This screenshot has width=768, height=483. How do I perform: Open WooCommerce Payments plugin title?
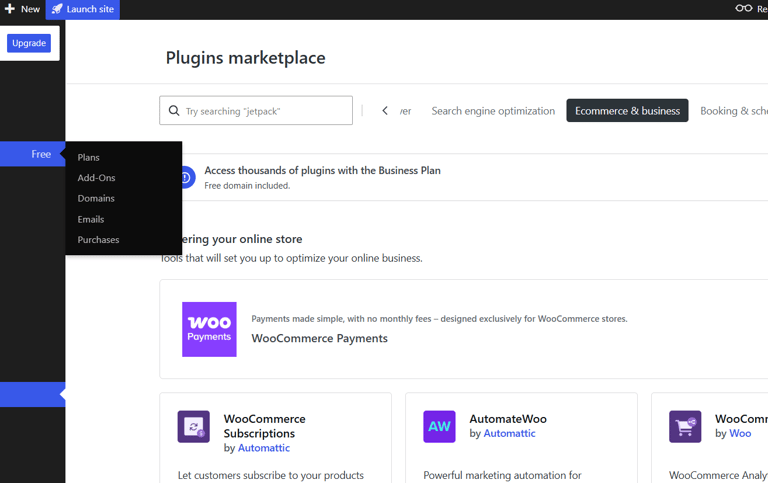coord(319,338)
